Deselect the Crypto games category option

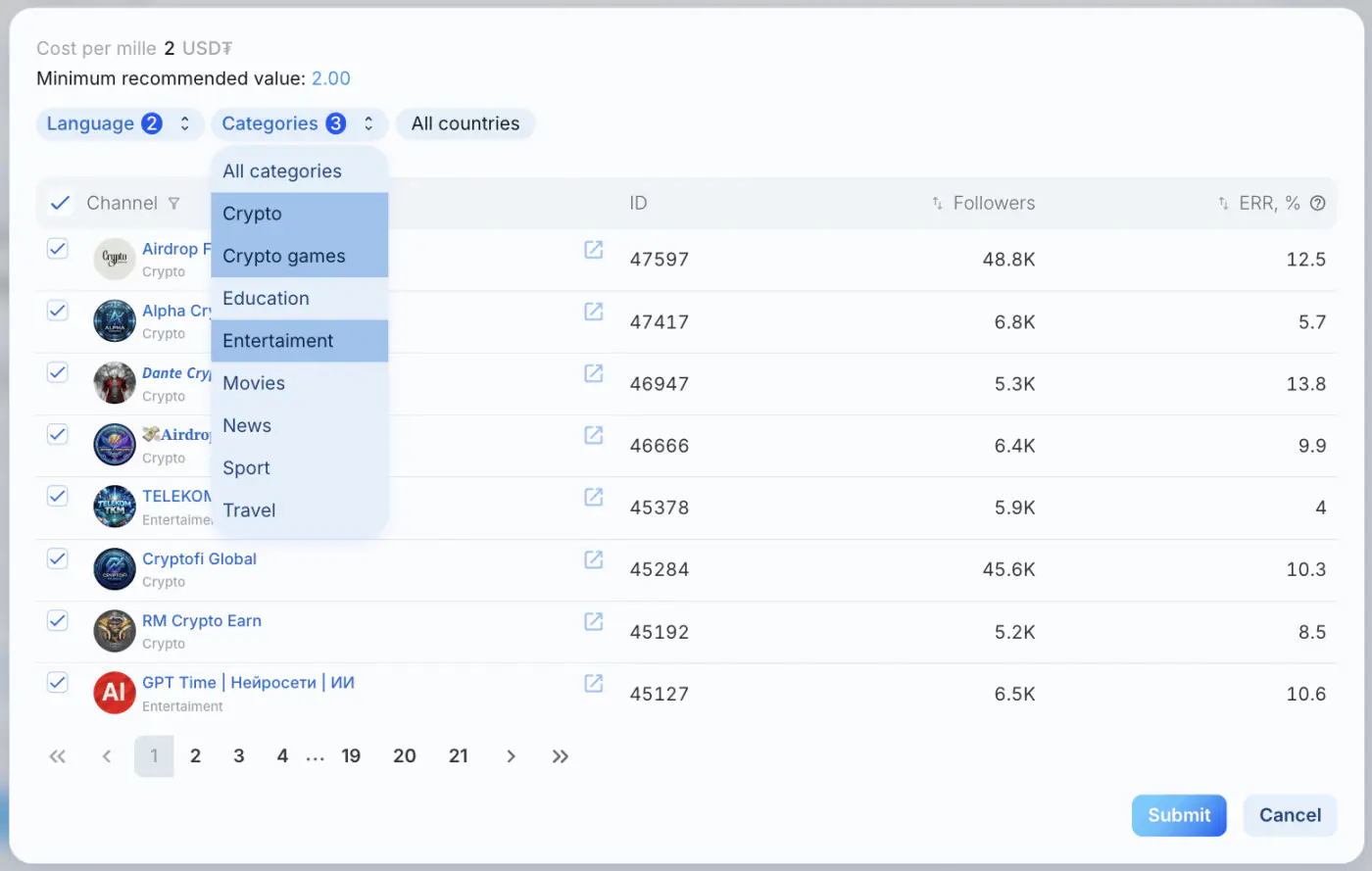(299, 256)
